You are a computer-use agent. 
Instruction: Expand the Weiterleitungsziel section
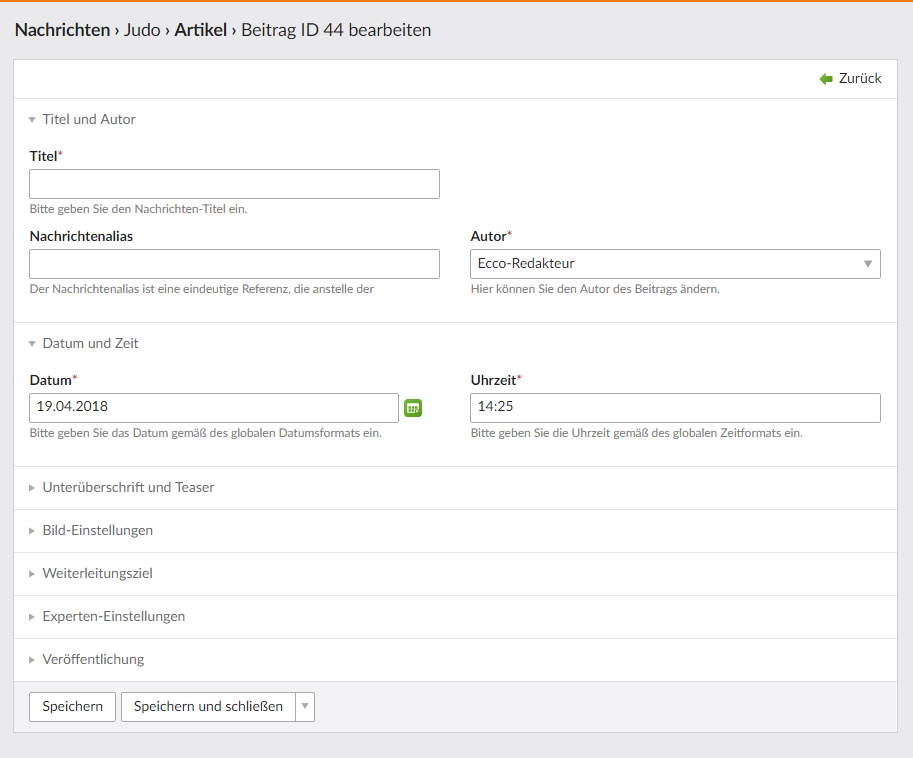coord(97,574)
